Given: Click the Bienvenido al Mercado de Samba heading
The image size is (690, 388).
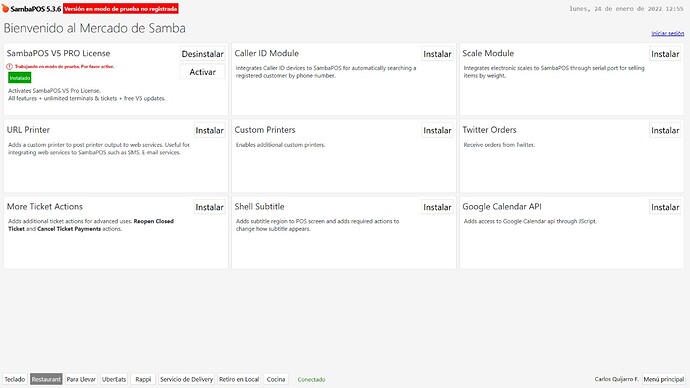Looking at the screenshot, I should point(95,28).
